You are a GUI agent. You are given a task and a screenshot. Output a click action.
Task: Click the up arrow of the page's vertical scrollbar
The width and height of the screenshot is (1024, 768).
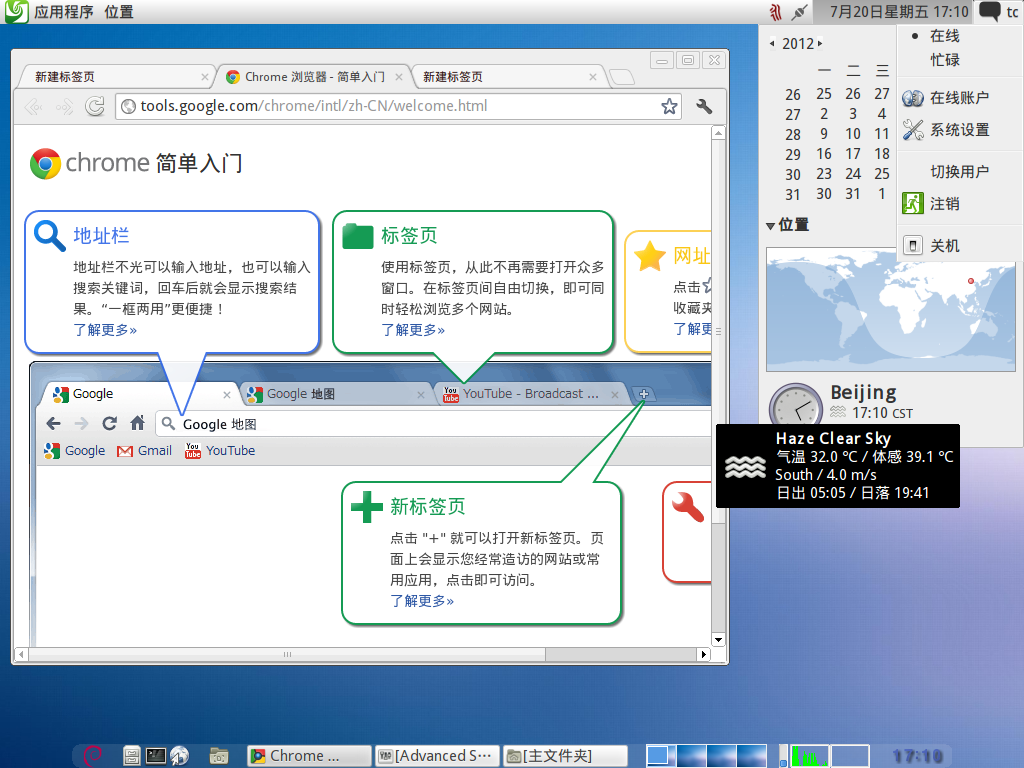[x=718, y=133]
